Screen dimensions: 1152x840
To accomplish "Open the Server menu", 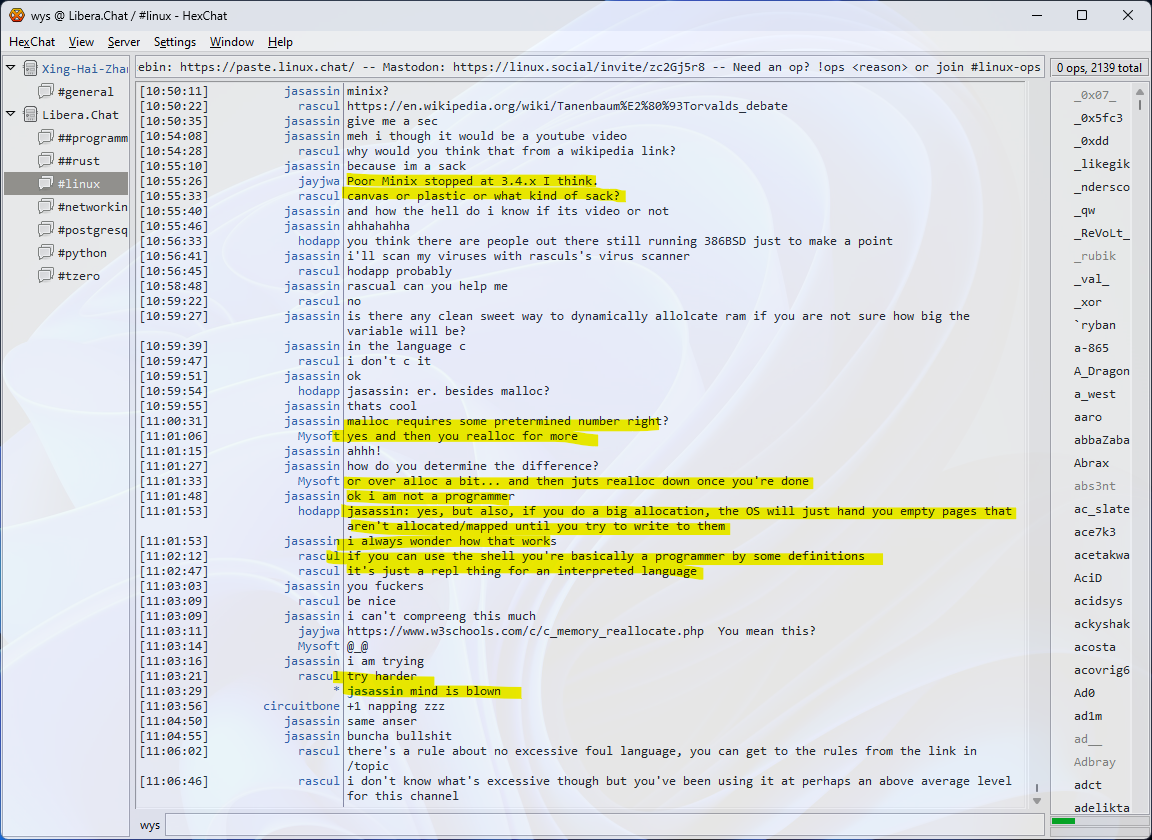I will [124, 42].
